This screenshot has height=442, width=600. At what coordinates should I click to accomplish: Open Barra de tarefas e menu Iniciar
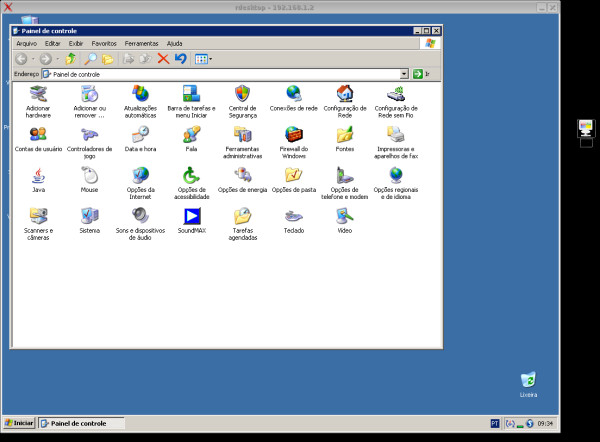tap(191, 101)
